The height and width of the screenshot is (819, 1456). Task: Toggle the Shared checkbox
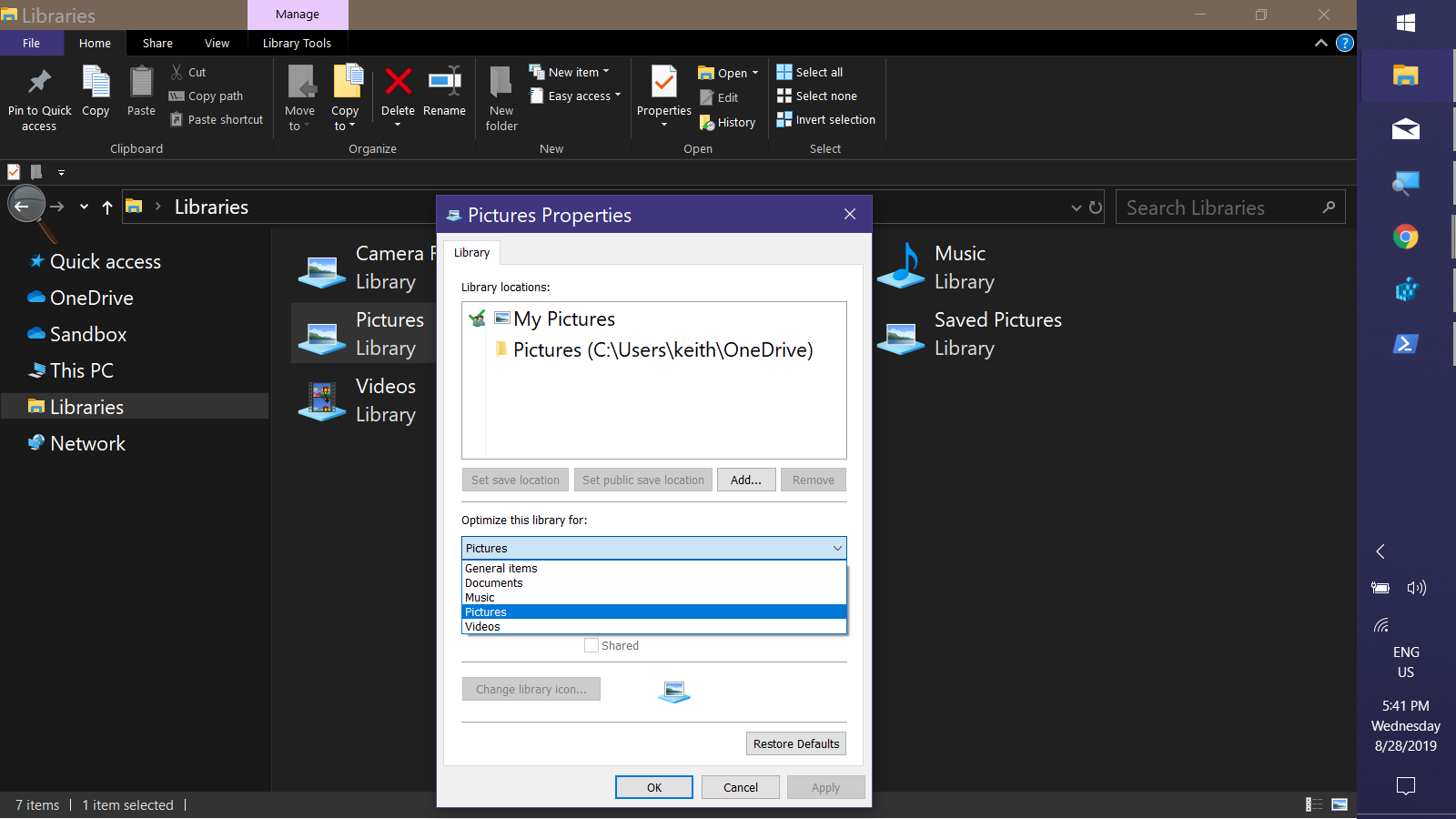591,645
